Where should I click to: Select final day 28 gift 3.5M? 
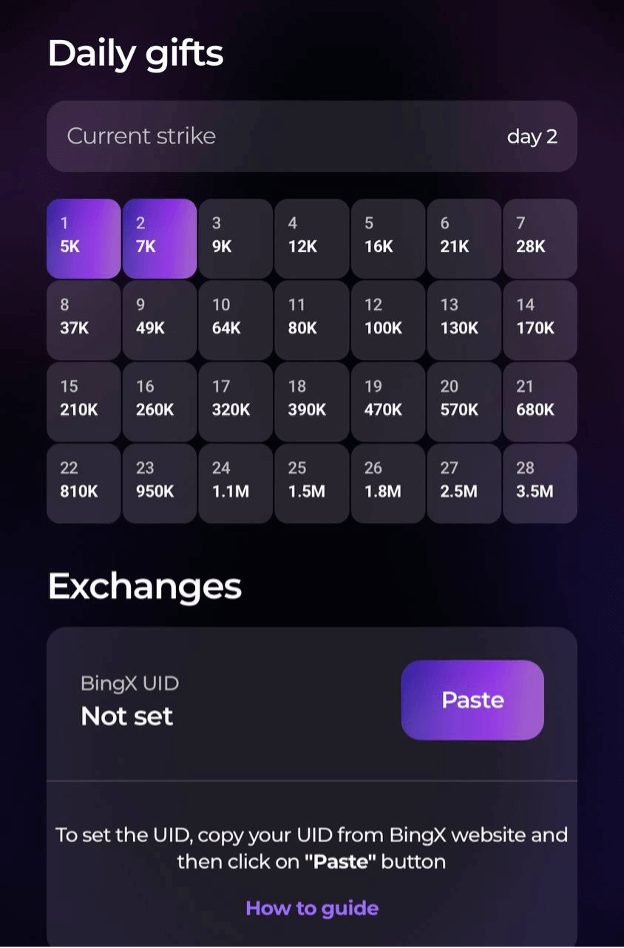pos(540,483)
